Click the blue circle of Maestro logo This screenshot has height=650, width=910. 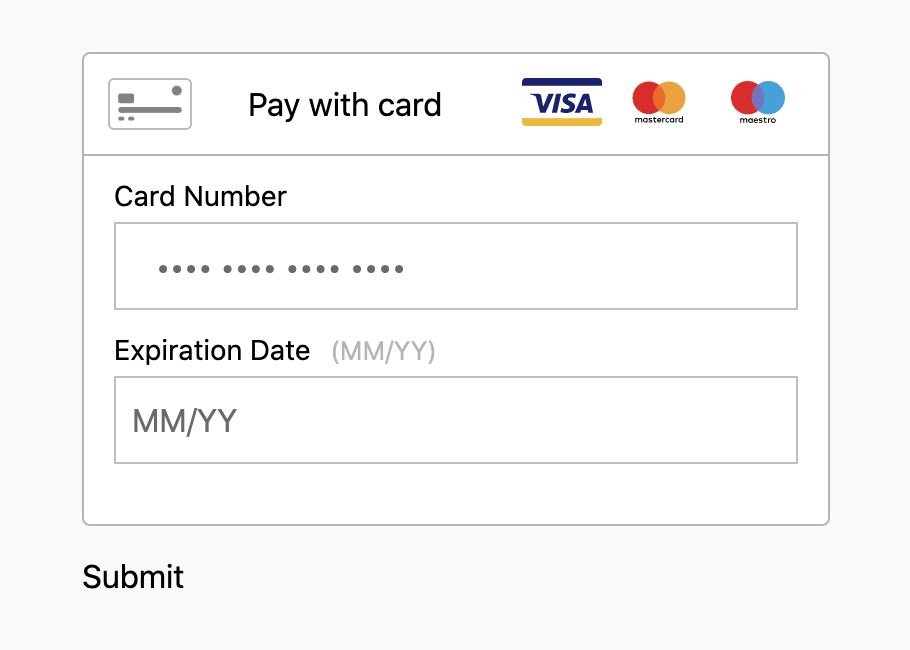pos(773,98)
